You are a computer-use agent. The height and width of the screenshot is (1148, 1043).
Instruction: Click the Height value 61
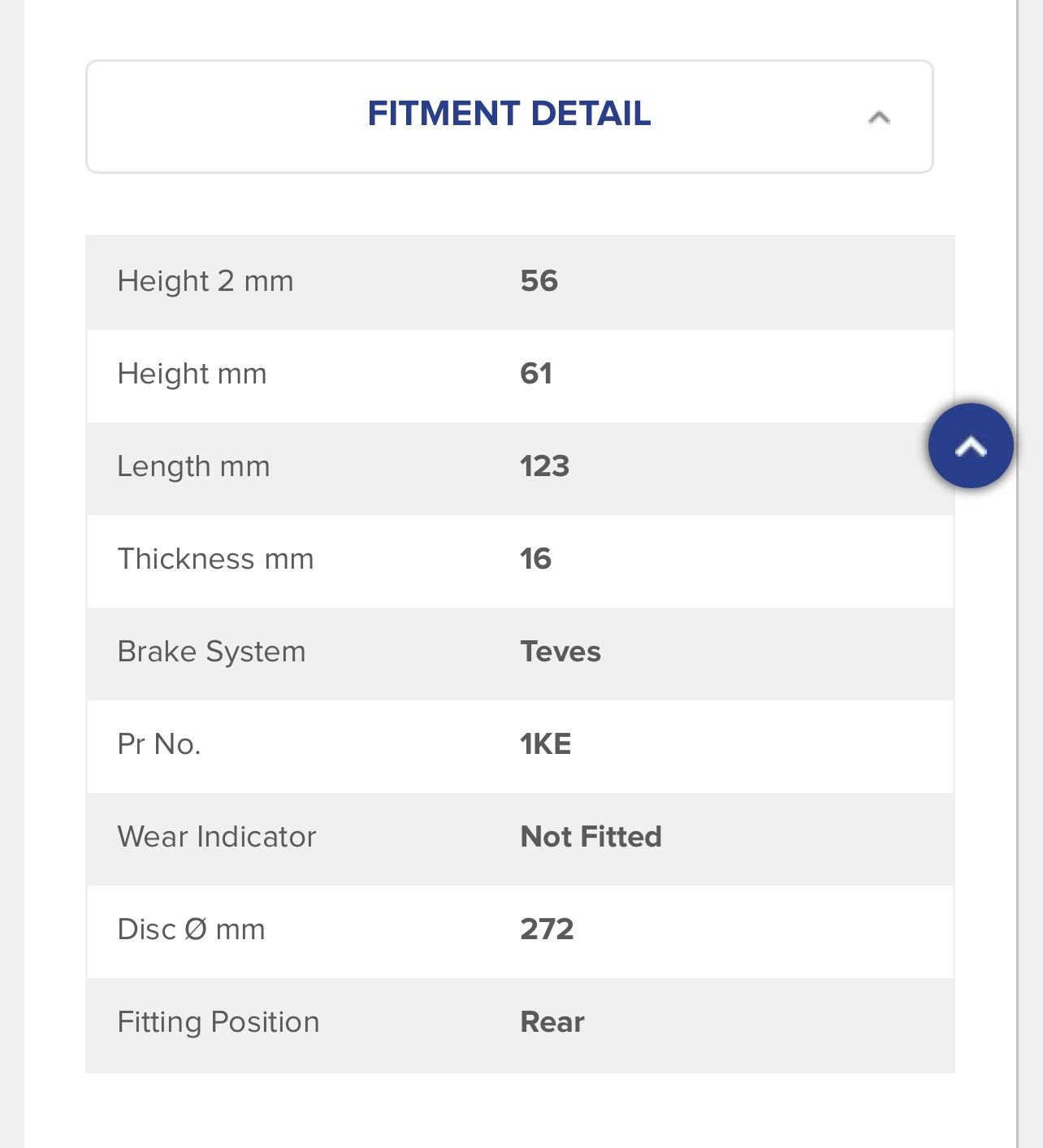(536, 374)
